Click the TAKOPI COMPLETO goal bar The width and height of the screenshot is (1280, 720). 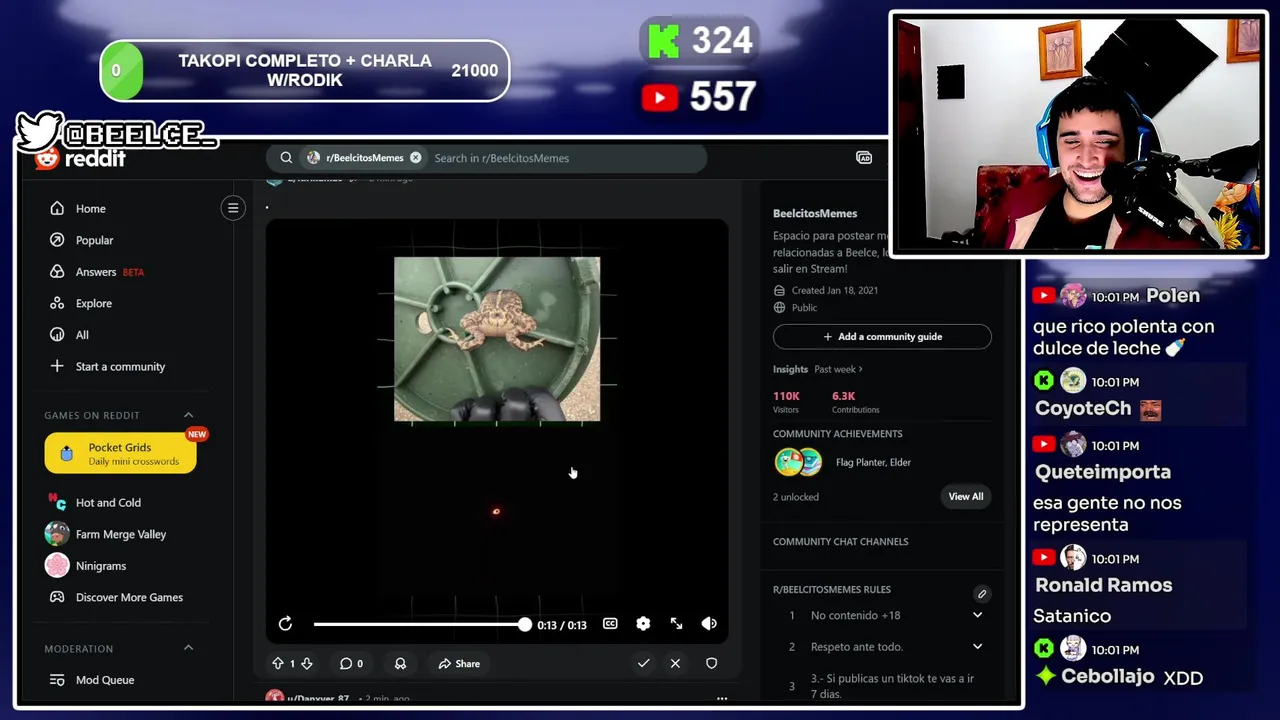[305, 70]
